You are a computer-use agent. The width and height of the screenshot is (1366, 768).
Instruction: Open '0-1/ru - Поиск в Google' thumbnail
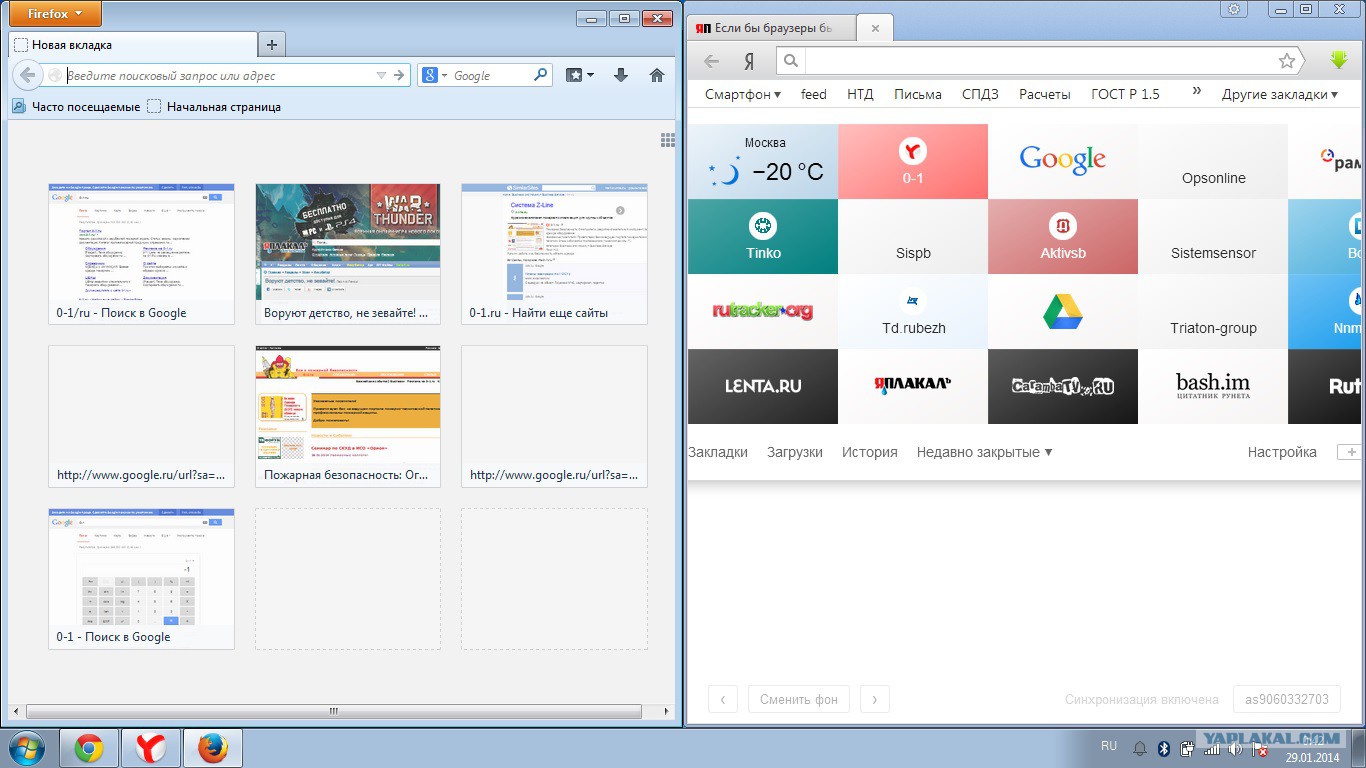pyautogui.click(x=141, y=254)
